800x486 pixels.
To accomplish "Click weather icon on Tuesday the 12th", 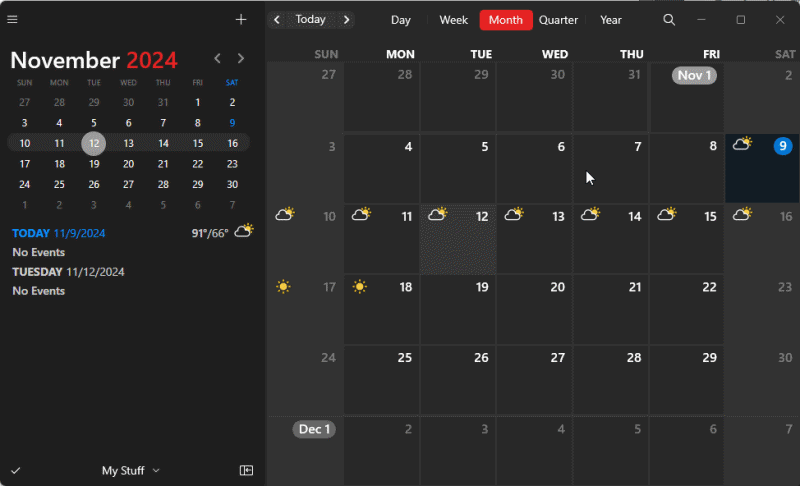I will 437,214.
